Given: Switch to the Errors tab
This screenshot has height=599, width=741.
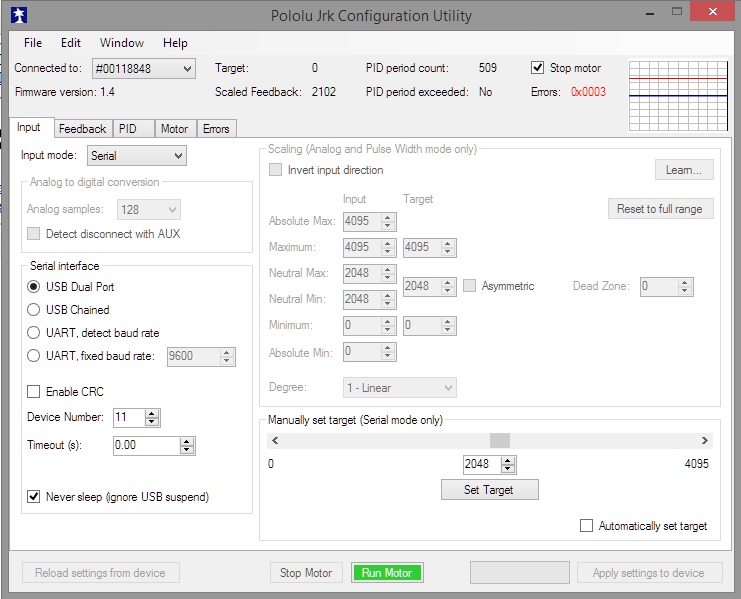Looking at the screenshot, I should click(216, 129).
